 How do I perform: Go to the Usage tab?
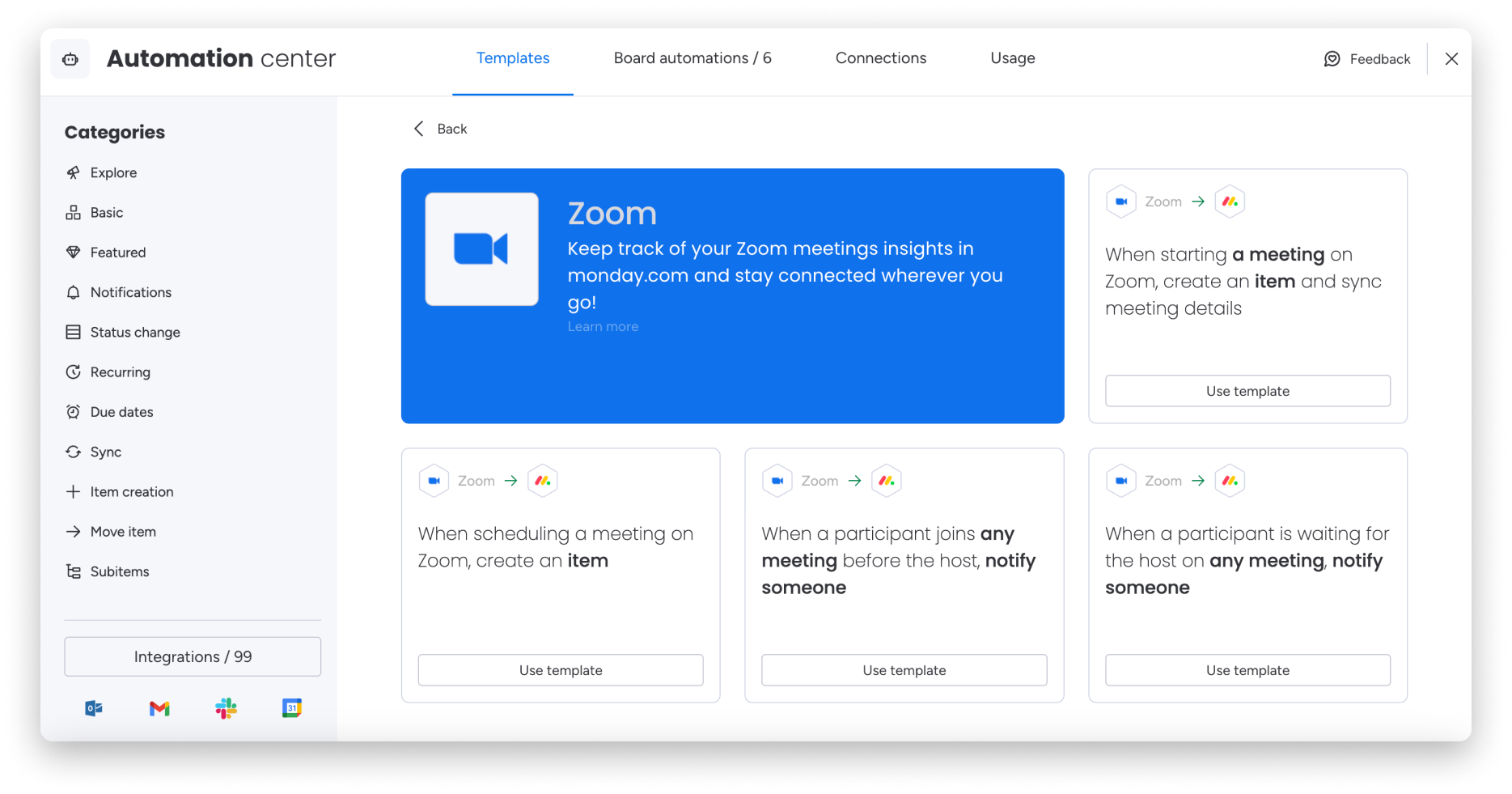click(x=1013, y=58)
